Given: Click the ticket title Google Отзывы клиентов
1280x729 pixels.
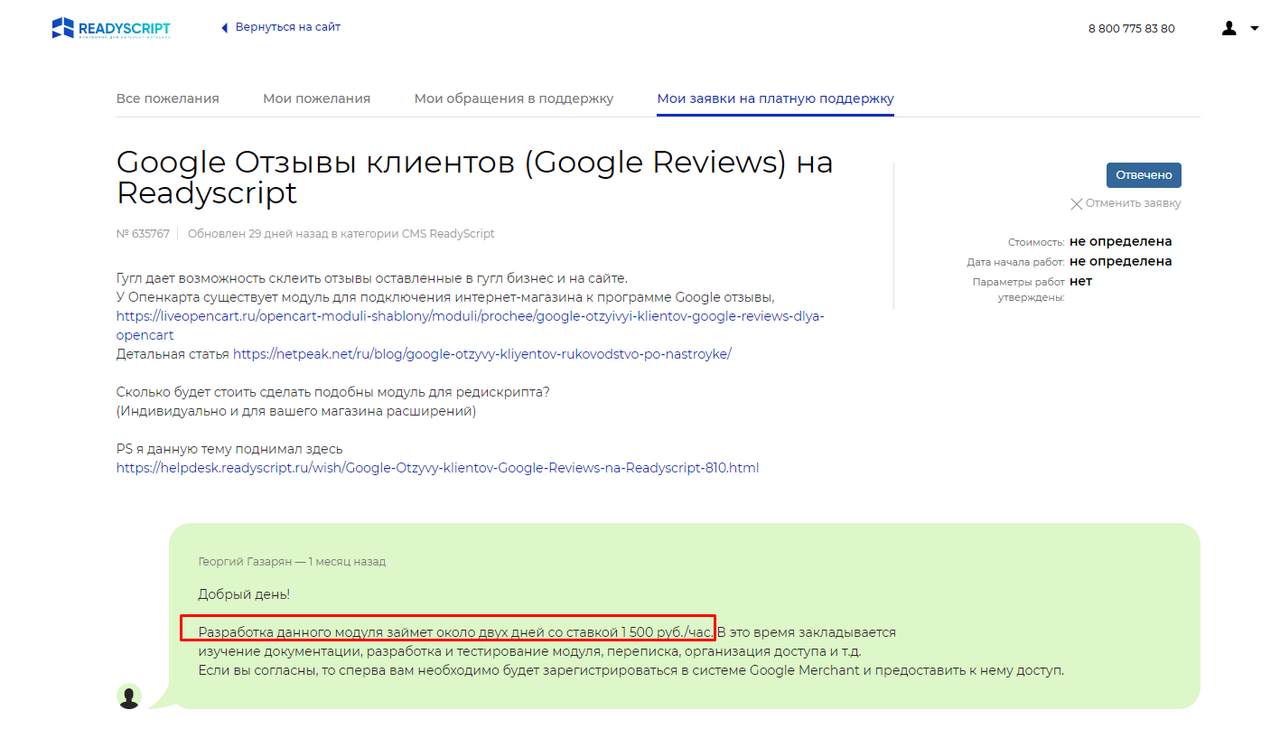Looking at the screenshot, I should click(475, 177).
